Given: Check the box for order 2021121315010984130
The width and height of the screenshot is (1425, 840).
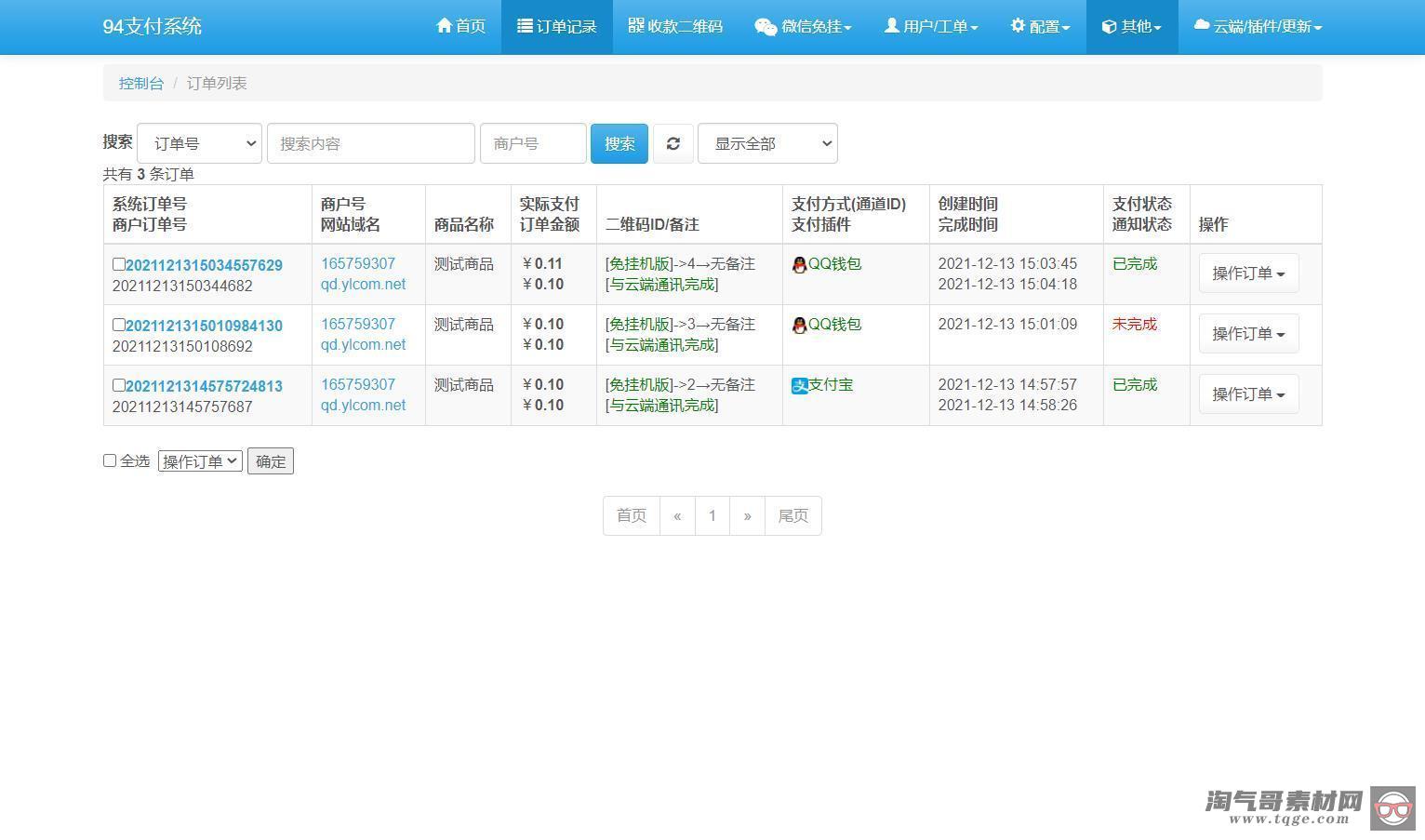Looking at the screenshot, I should [118, 325].
